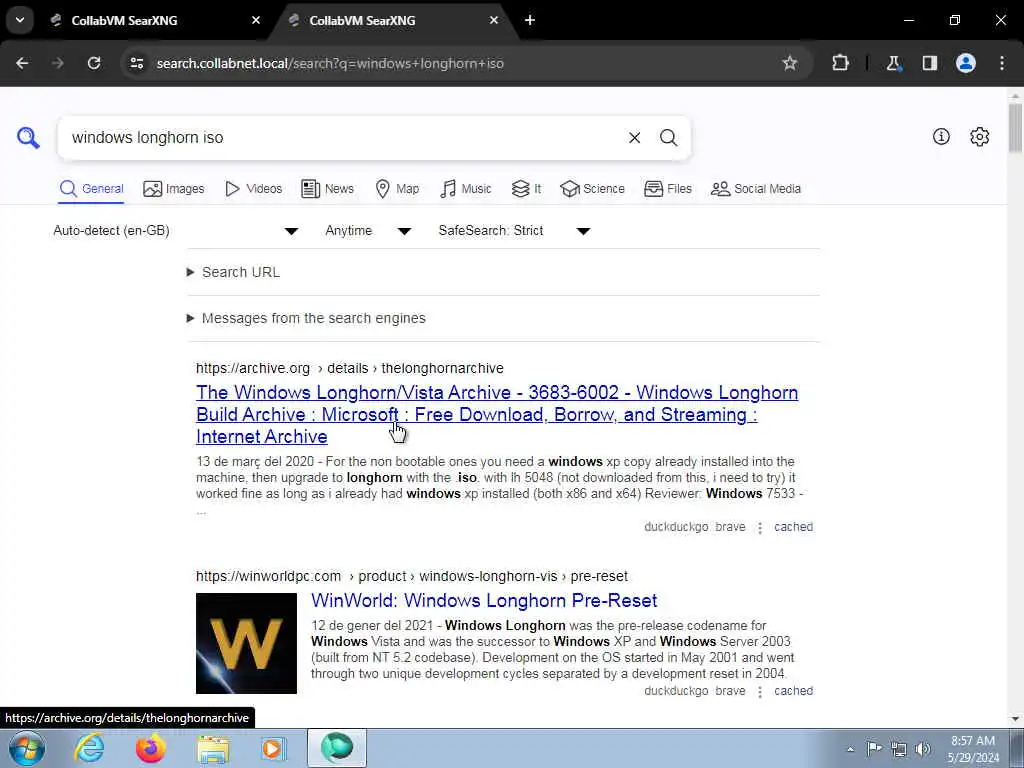
Task: Open the Anytime time range dropdown
Action: 368,231
